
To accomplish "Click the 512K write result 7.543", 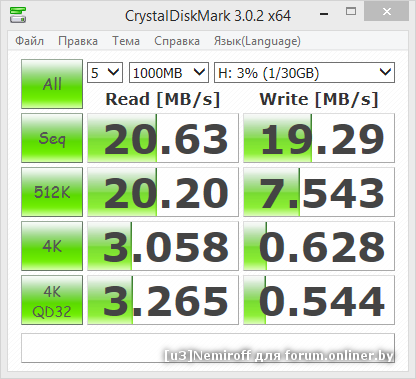I will coord(319,192).
